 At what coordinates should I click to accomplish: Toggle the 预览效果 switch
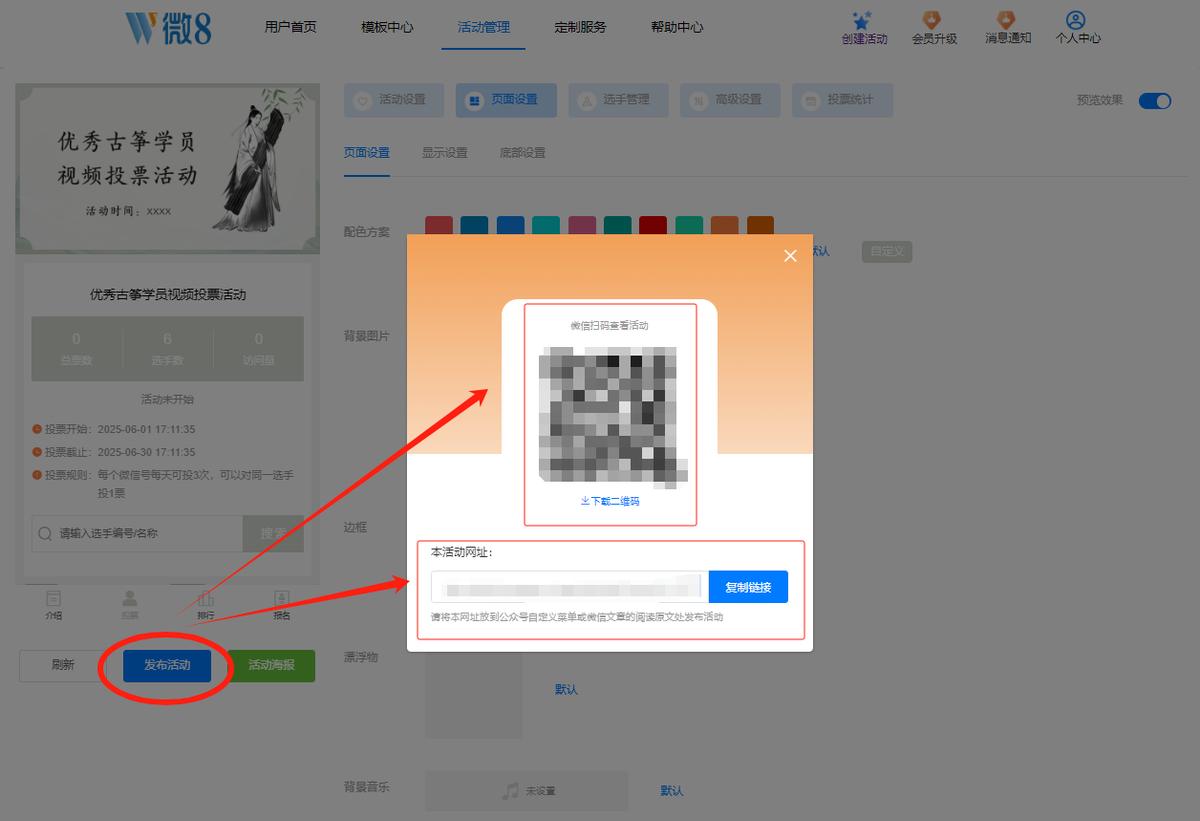pyautogui.click(x=1155, y=100)
